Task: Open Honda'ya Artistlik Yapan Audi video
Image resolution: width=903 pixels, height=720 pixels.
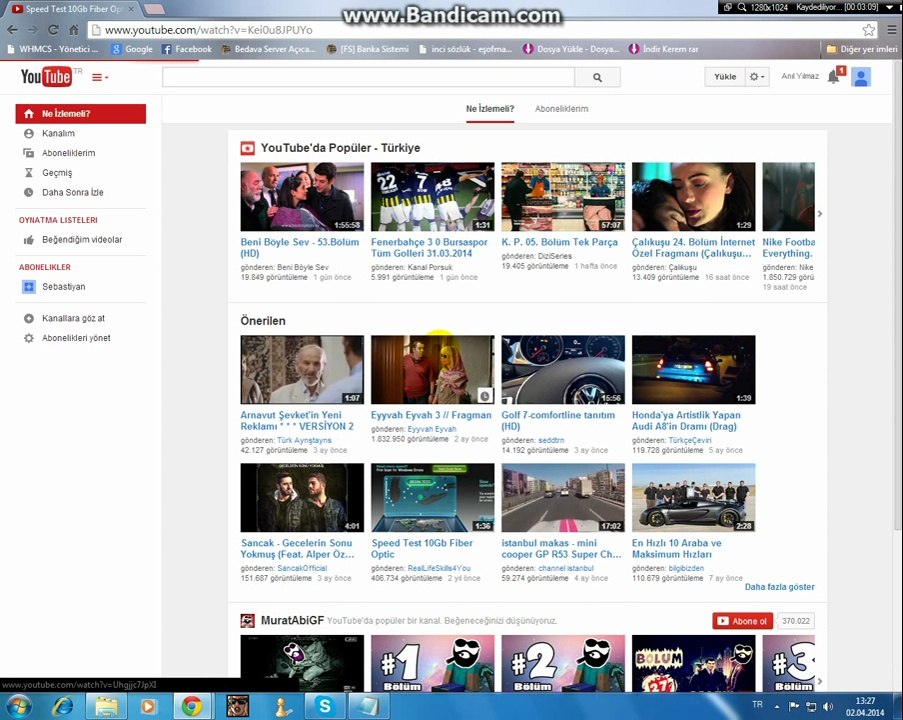Action: pyautogui.click(x=686, y=420)
